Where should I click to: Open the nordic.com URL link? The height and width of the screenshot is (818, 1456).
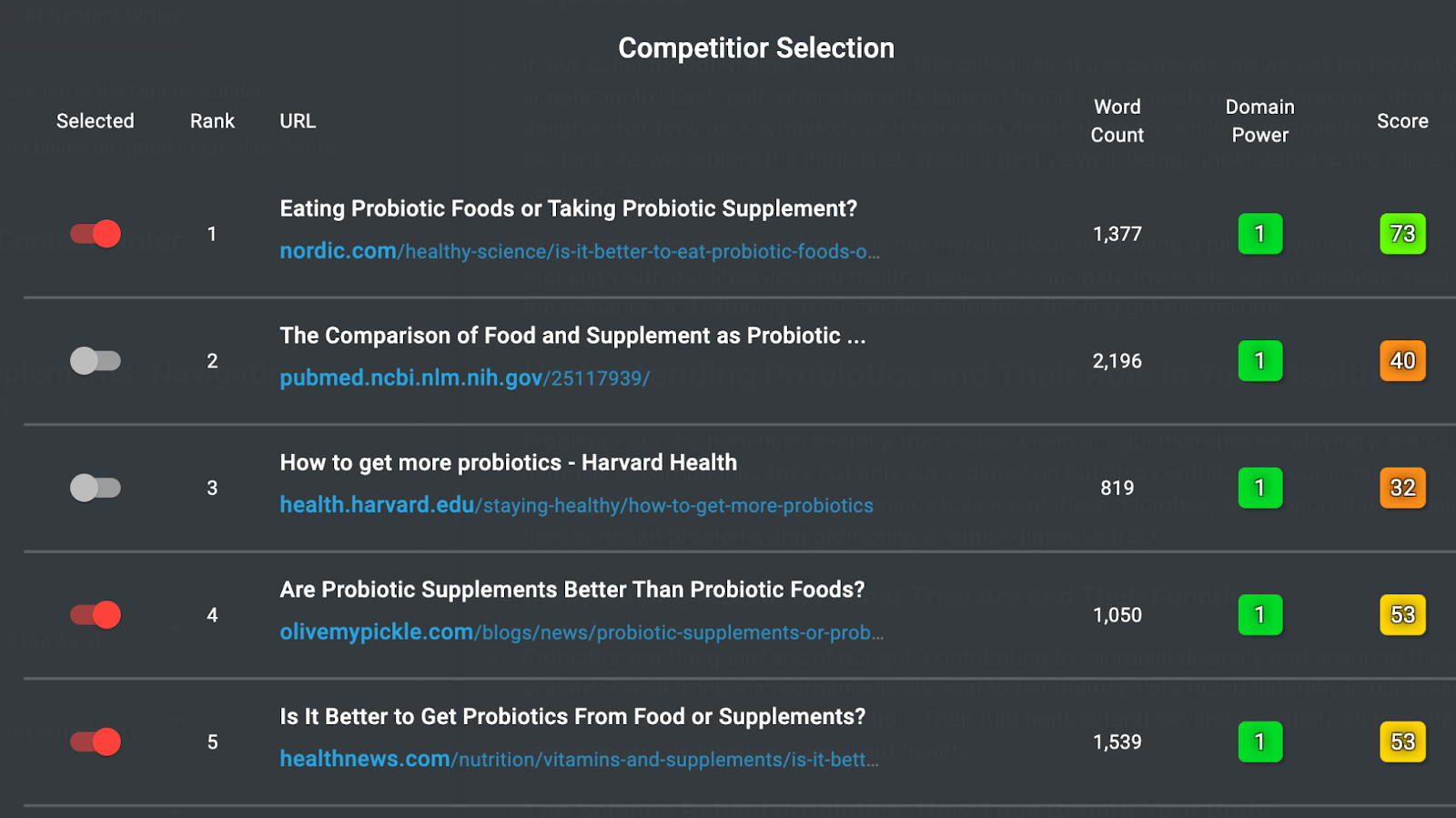(580, 251)
